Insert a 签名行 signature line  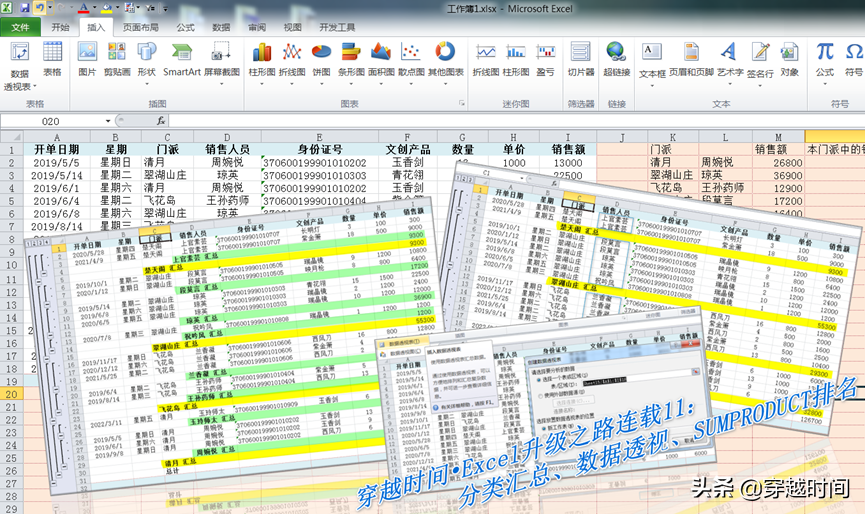click(x=760, y=64)
